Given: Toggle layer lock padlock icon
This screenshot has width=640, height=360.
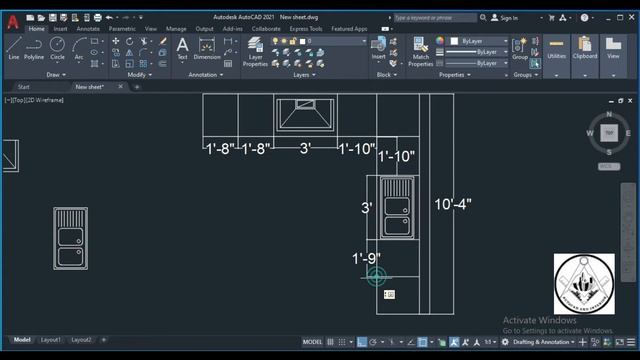Looking at the screenshot, I should (293, 41).
